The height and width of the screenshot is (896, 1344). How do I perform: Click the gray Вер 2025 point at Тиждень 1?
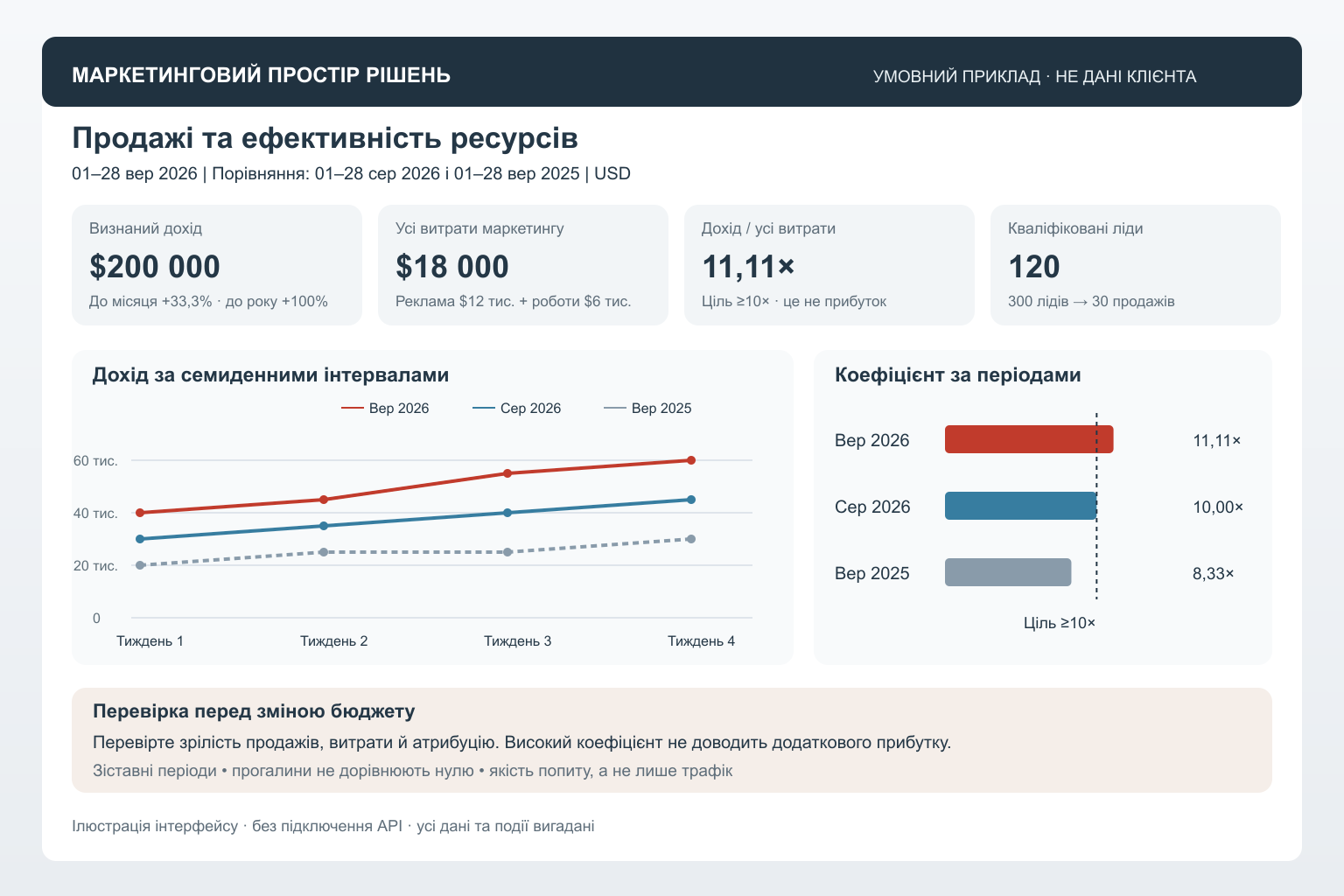(140, 565)
